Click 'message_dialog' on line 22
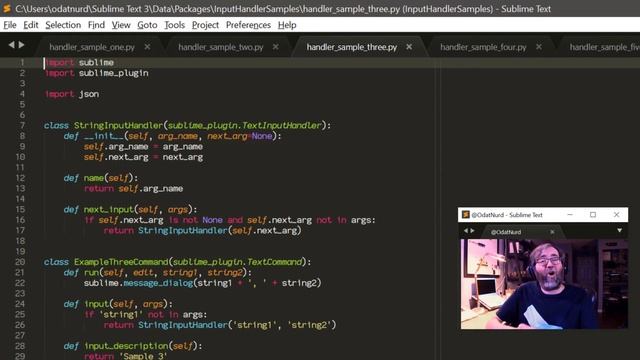The height and width of the screenshot is (360, 640). pyautogui.click(x=158, y=283)
